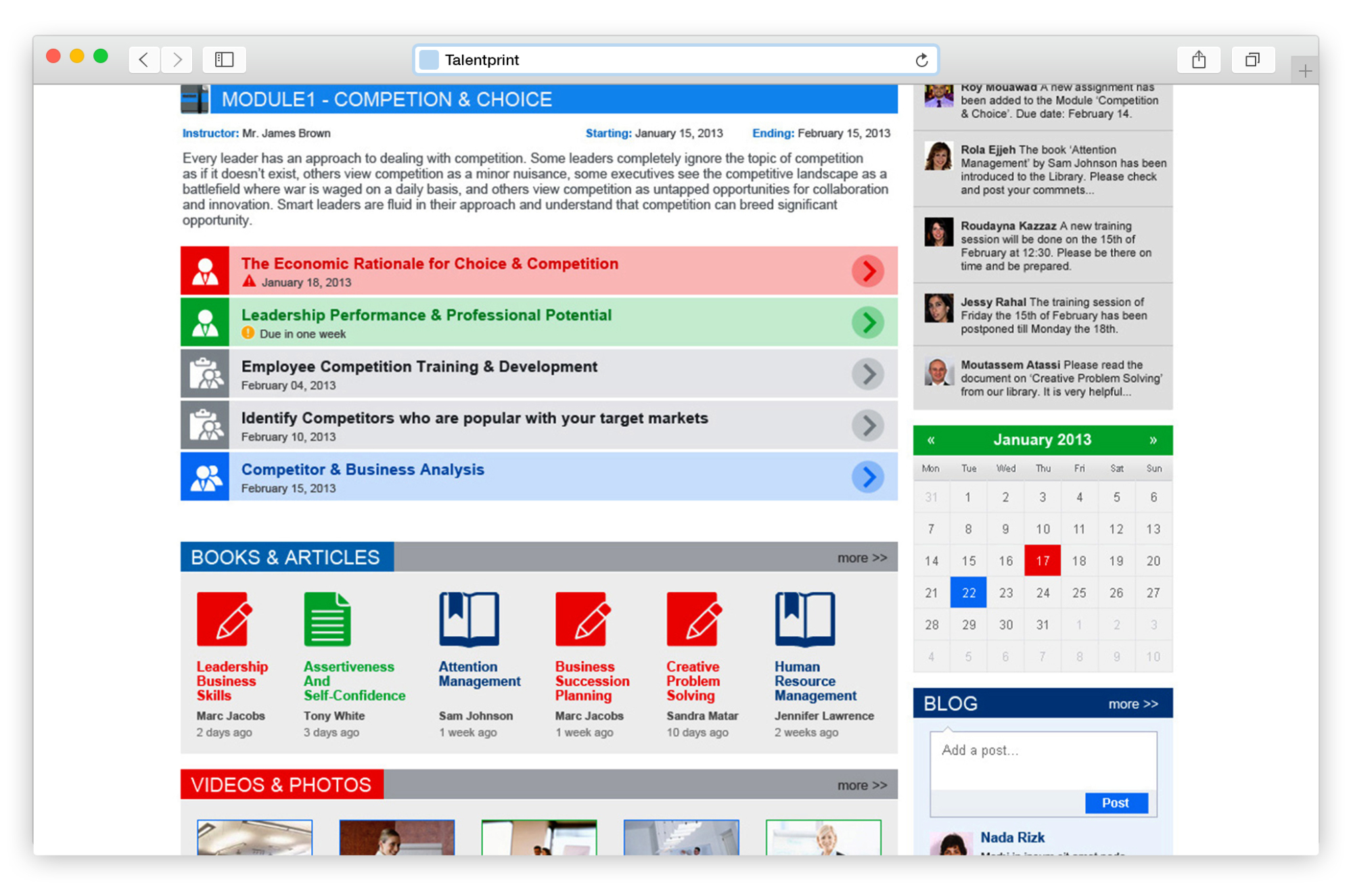Select red-highlighted day 17 in calendar
The image size is (1353, 896).
click(1042, 561)
